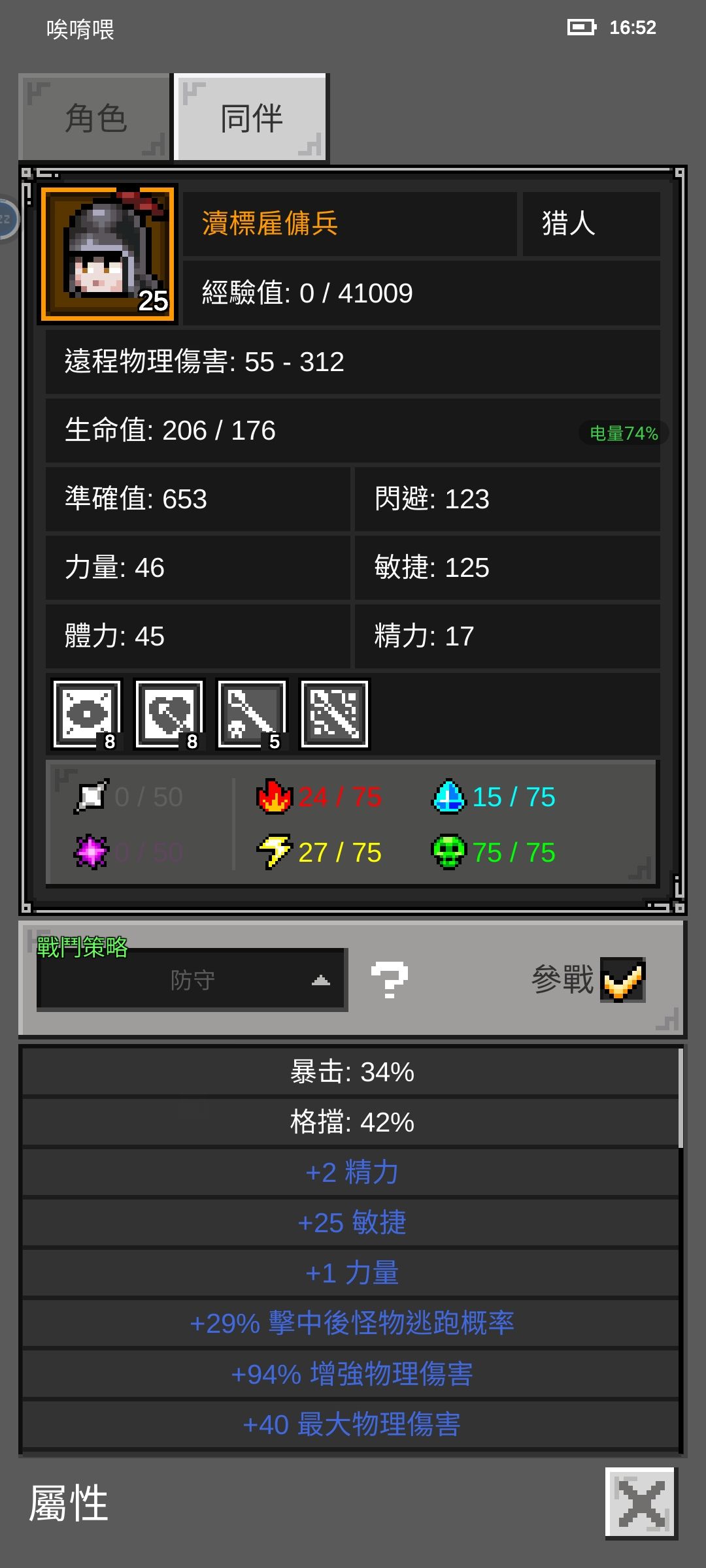Screen dimensions: 706x1568
Task: Tap the poison resistance green skull icon
Action: pos(448,852)
